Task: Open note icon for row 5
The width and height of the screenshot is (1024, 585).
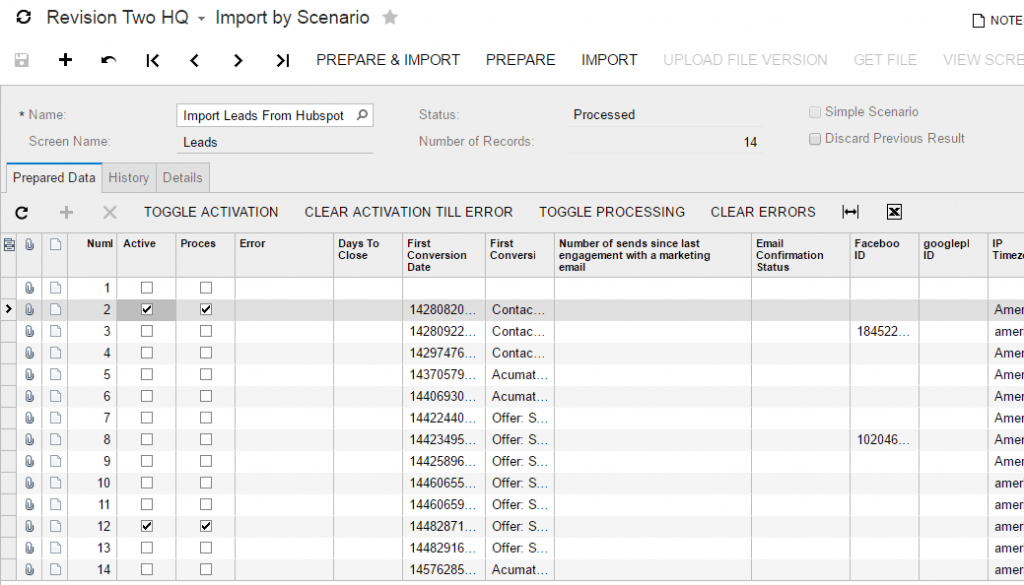Action: coord(56,375)
